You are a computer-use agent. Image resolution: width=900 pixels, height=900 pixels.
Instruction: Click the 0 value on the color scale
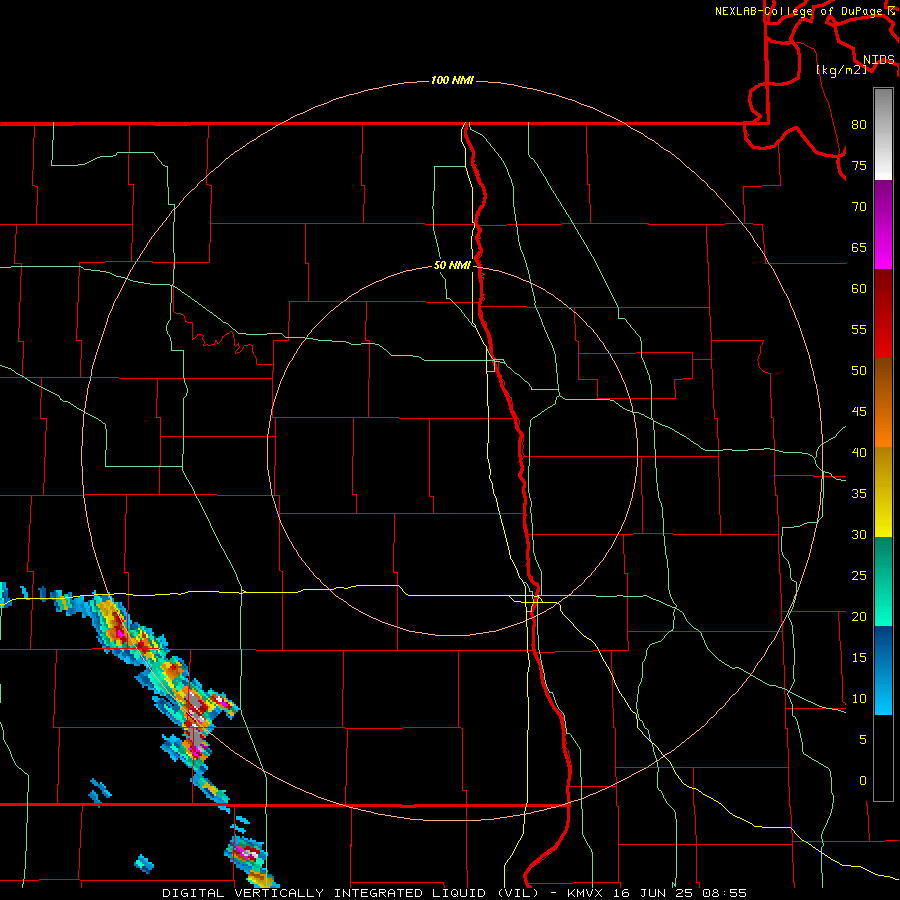point(863,781)
